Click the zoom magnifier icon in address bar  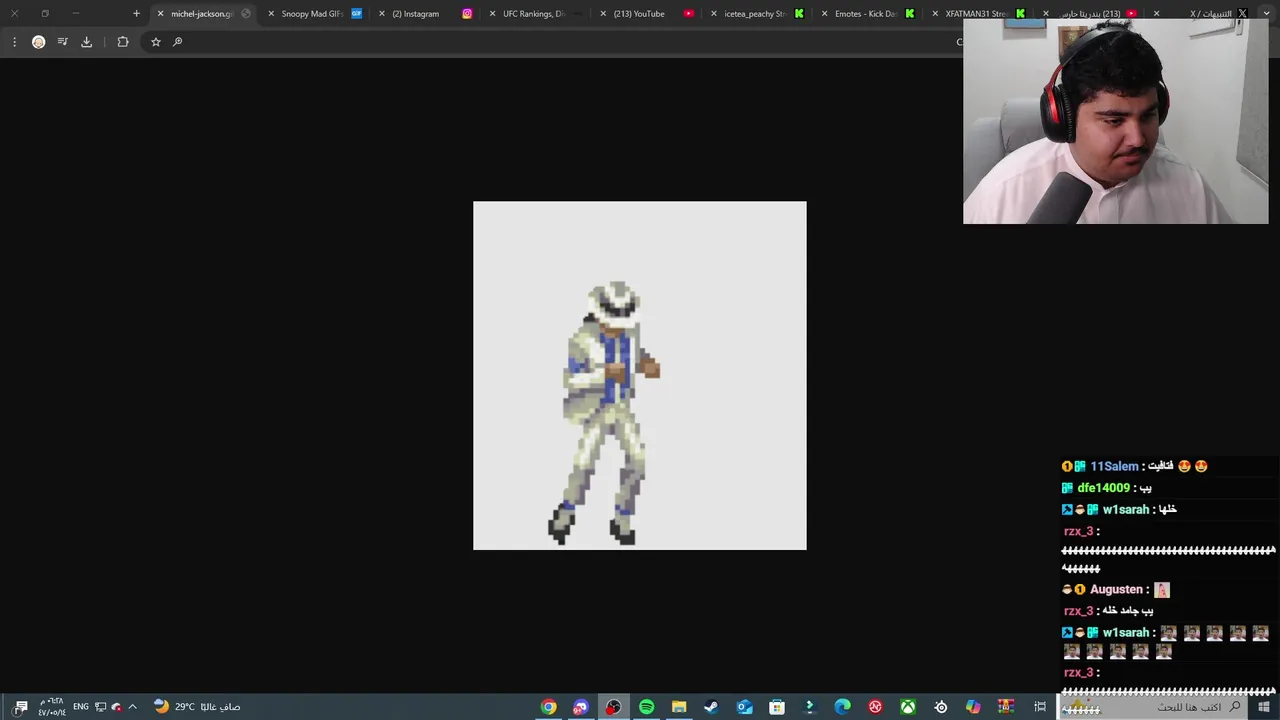click(177, 42)
